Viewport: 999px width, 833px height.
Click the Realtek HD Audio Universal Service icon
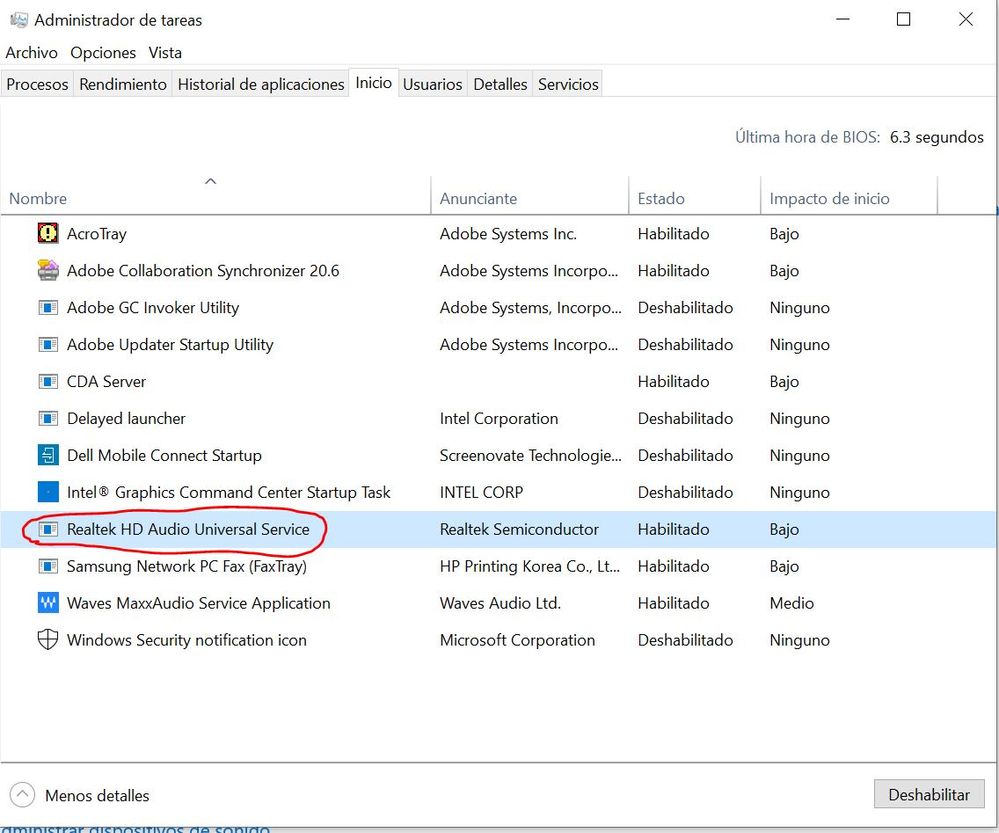pos(48,529)
